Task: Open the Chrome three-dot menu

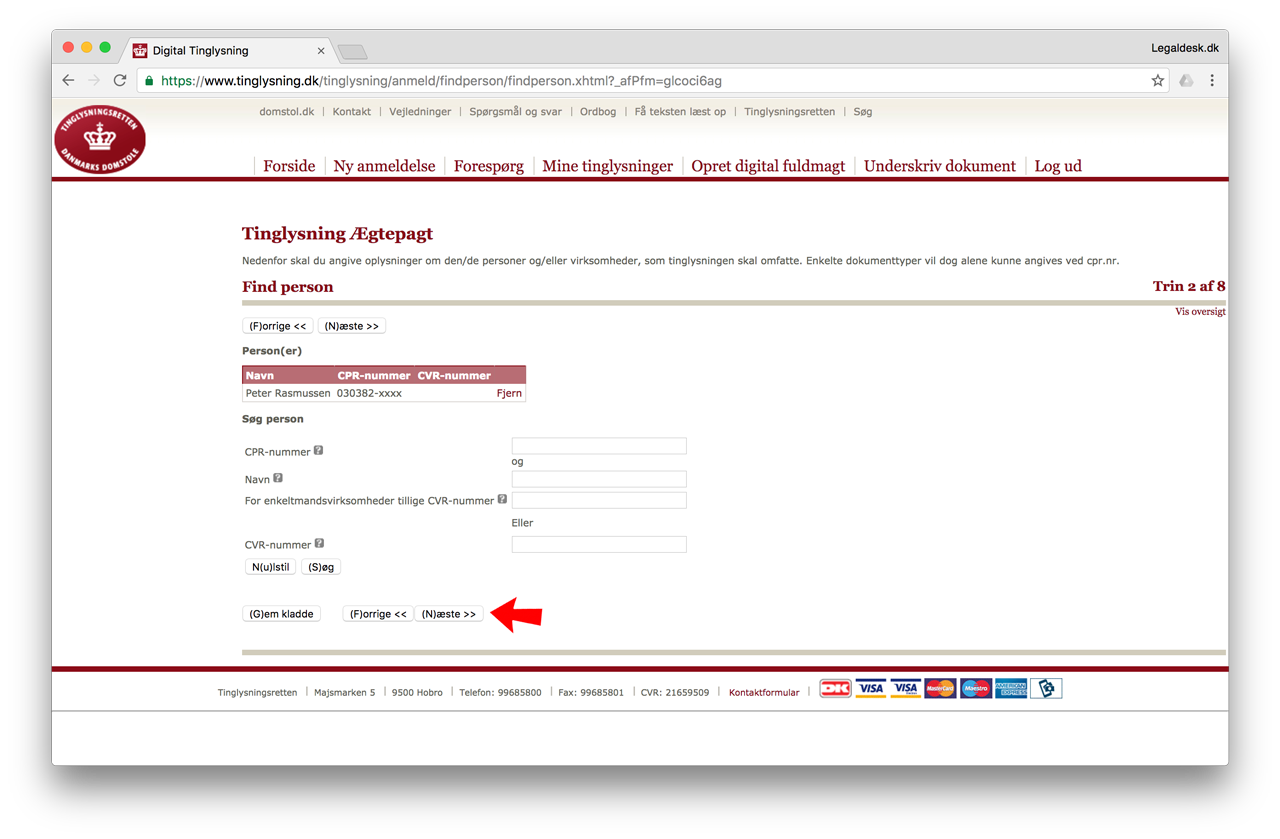Action: 1212,80
